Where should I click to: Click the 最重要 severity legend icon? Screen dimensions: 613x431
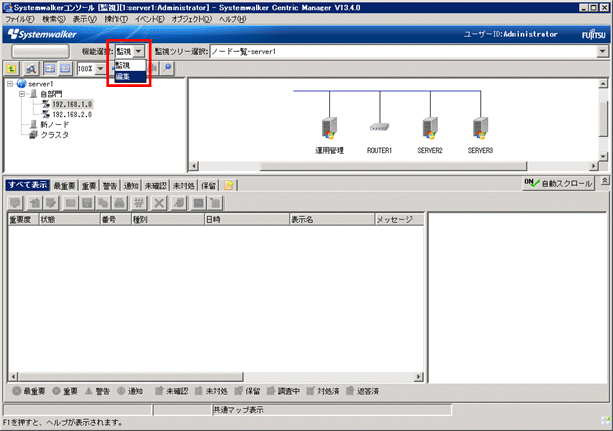[16, 391]
